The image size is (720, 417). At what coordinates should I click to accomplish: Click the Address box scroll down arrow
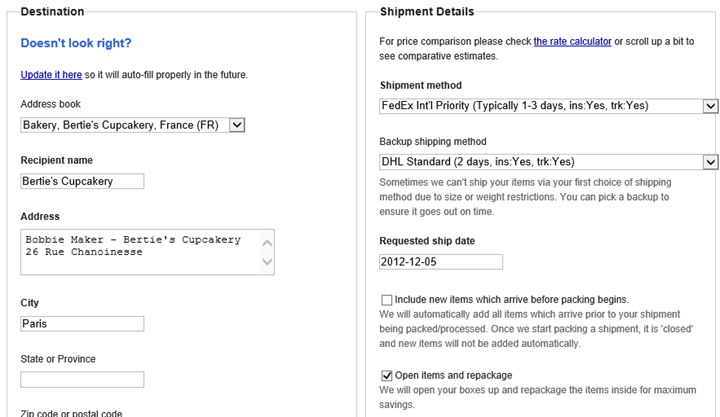point(267,262)
